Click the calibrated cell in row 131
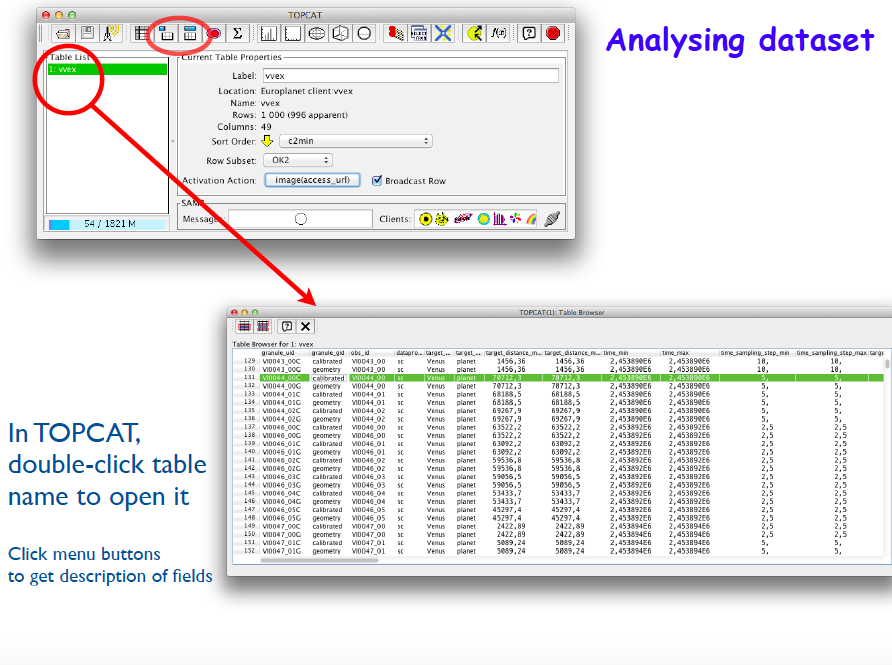This screenshot has height=665, width=892. [328, 378]
